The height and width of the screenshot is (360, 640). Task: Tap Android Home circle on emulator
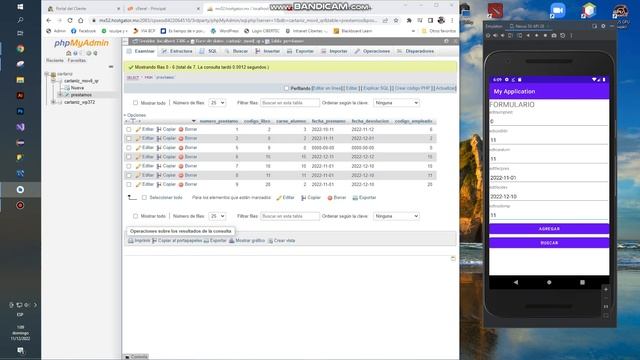[549, 282]
